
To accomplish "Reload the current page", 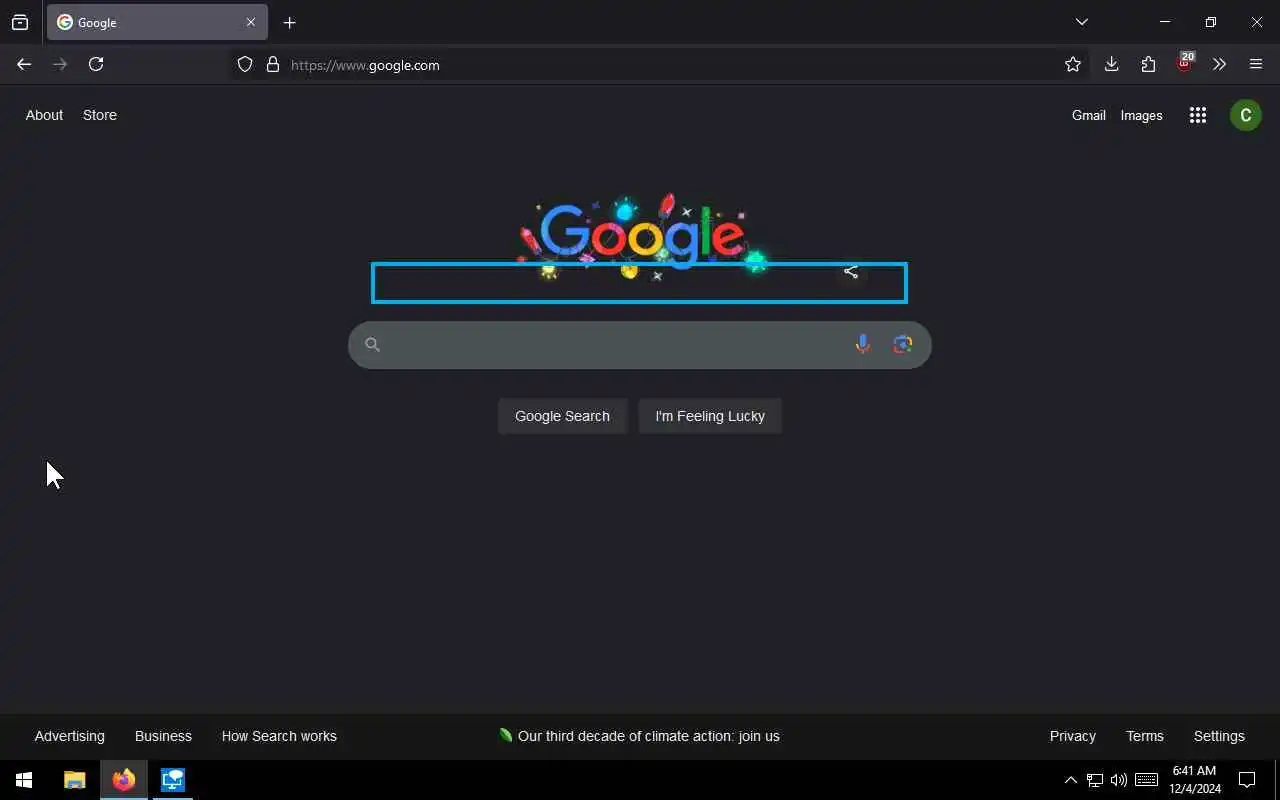I will pyautogui.click(x=96, y=64).
